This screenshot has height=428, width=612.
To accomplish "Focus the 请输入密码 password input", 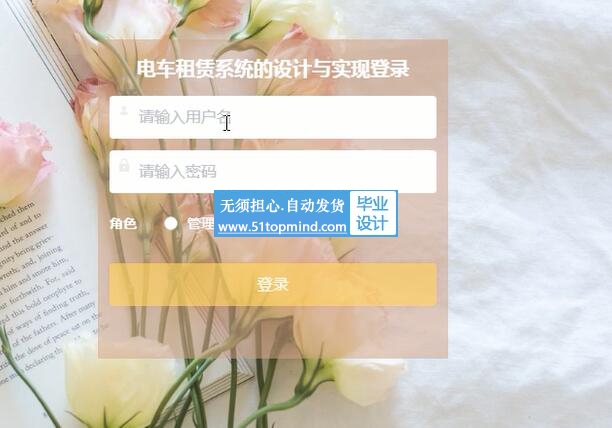I will pos(273,171).
